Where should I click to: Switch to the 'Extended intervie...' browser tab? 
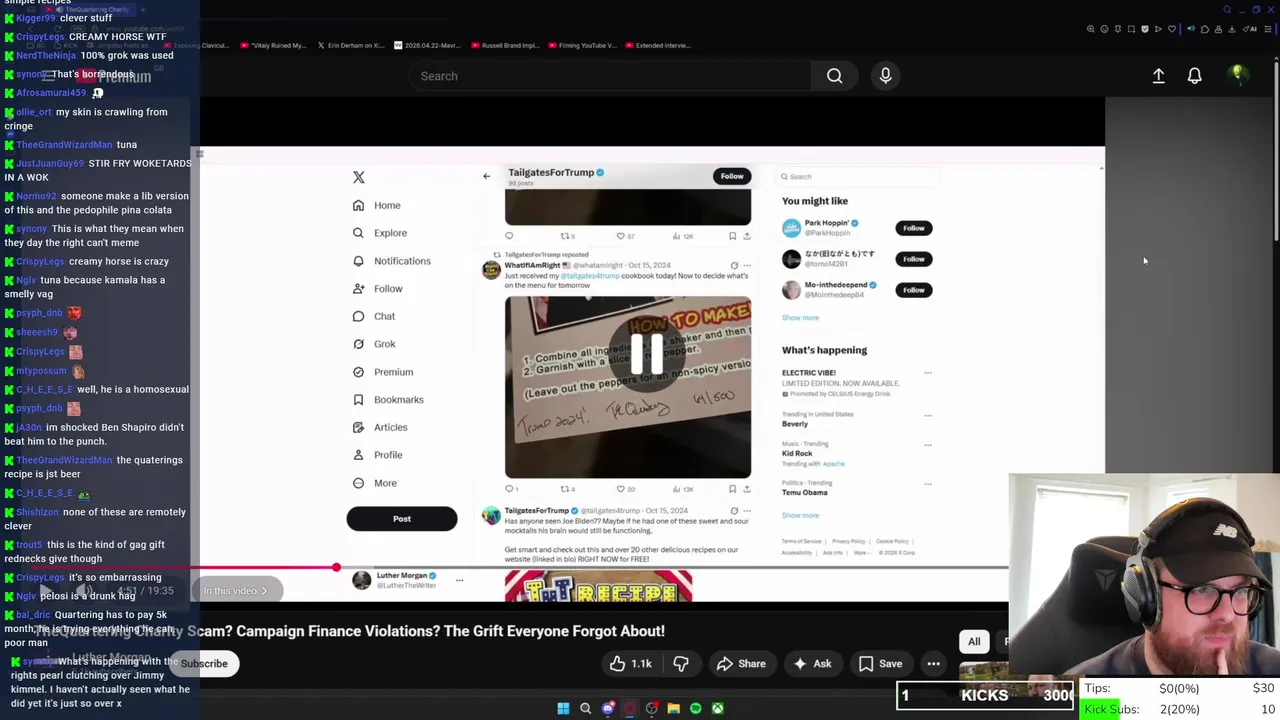[x=657, y=45]
